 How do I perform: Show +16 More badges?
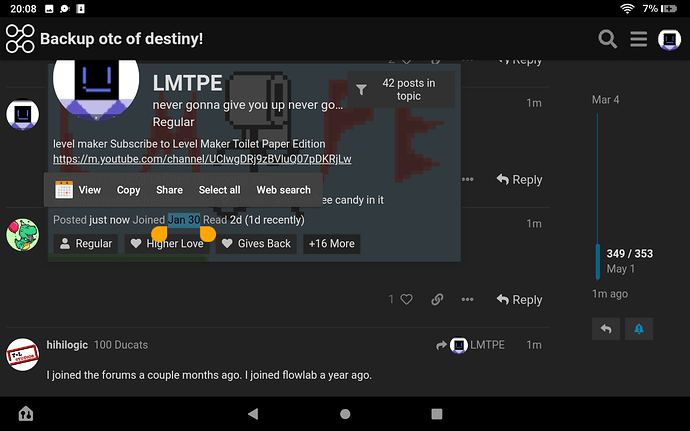coord(331,243)
